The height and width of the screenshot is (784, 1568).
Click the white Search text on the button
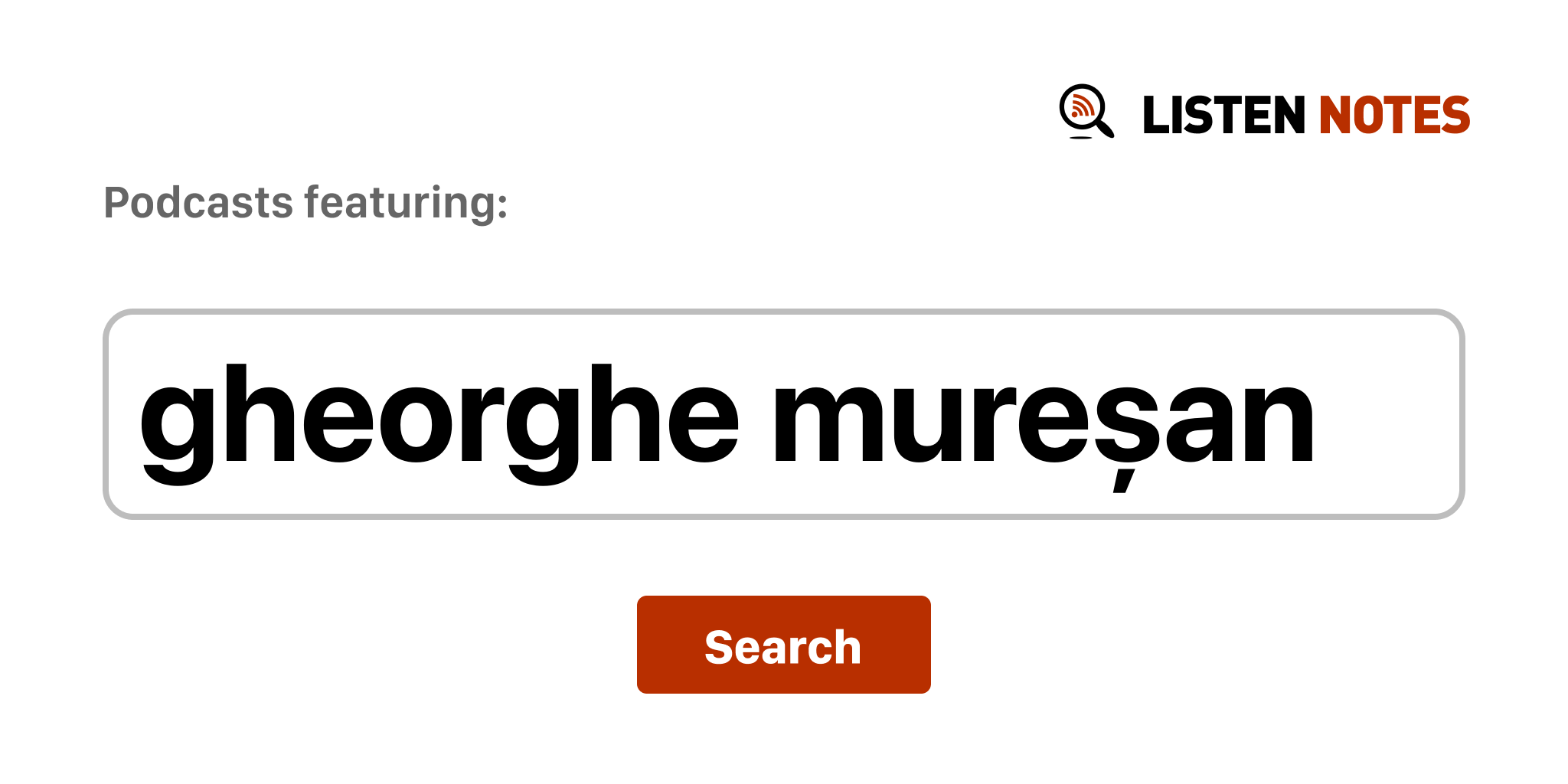pos(783,647)
